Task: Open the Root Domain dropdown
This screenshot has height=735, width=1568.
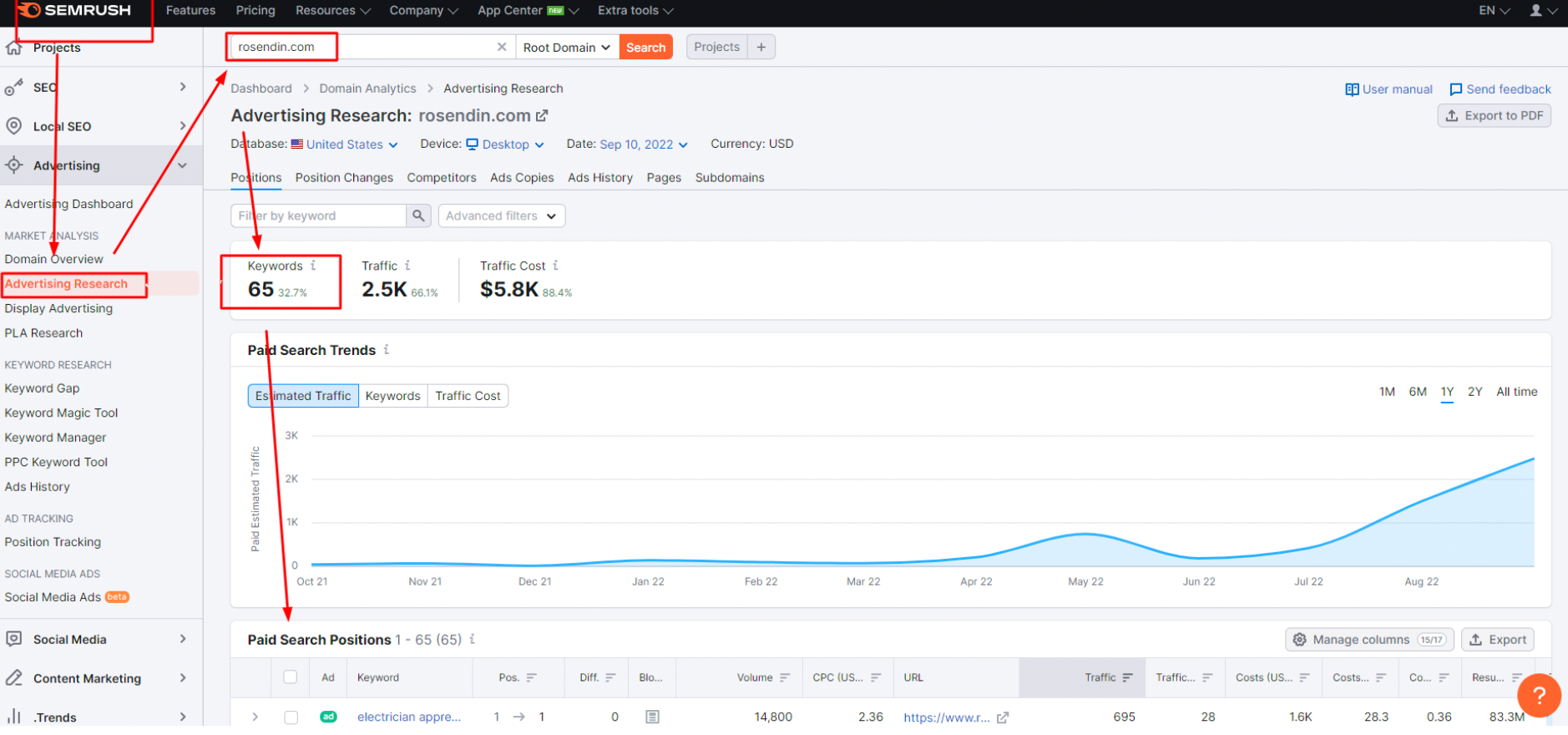Action: click(x=567, y=47)
